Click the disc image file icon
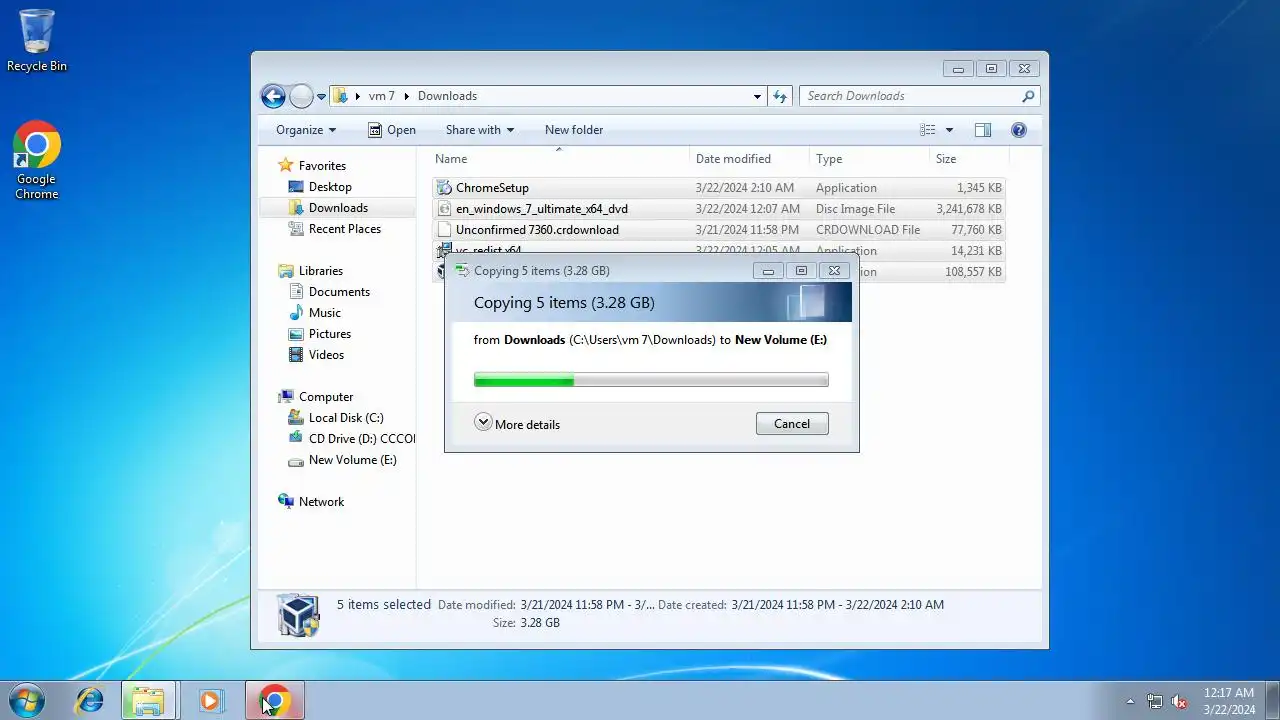Screen dimensions: 1280x720 click(445, 209)
